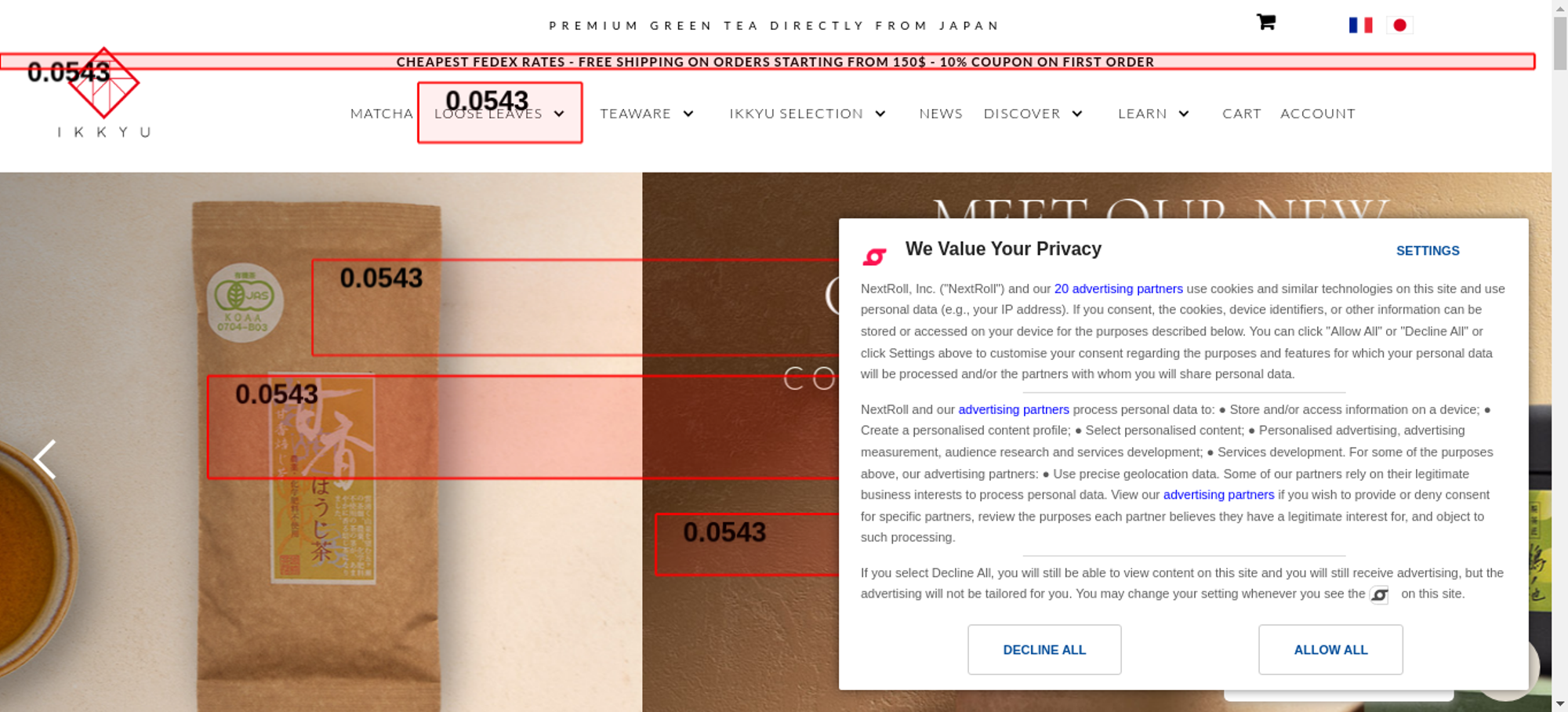Expand the Discover dropdown chevron
The height and width of the screenshot is (712, 1568).
click(x=1077, y=114)
